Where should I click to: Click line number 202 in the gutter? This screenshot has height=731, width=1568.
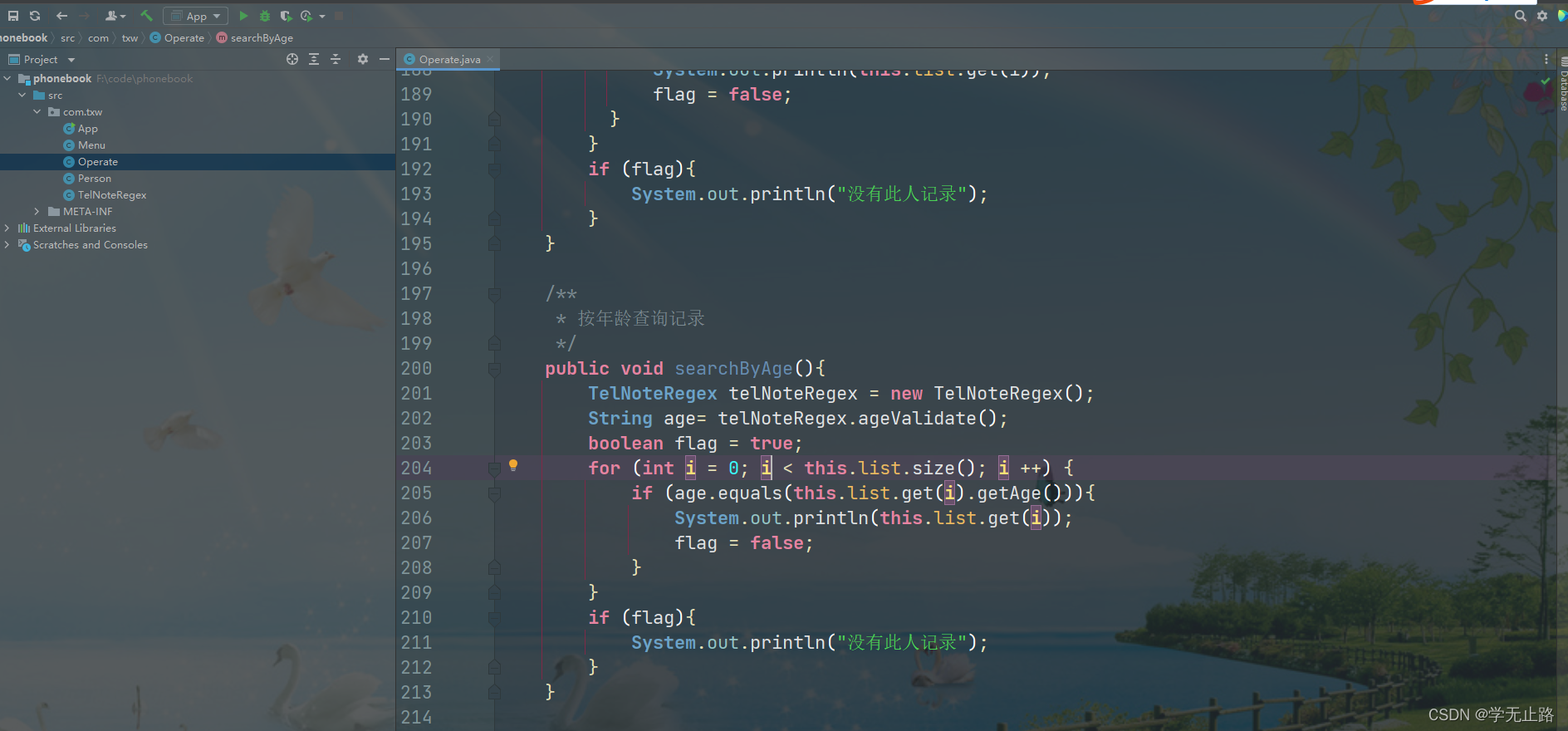pyautogui.click(x=416, y=419)
